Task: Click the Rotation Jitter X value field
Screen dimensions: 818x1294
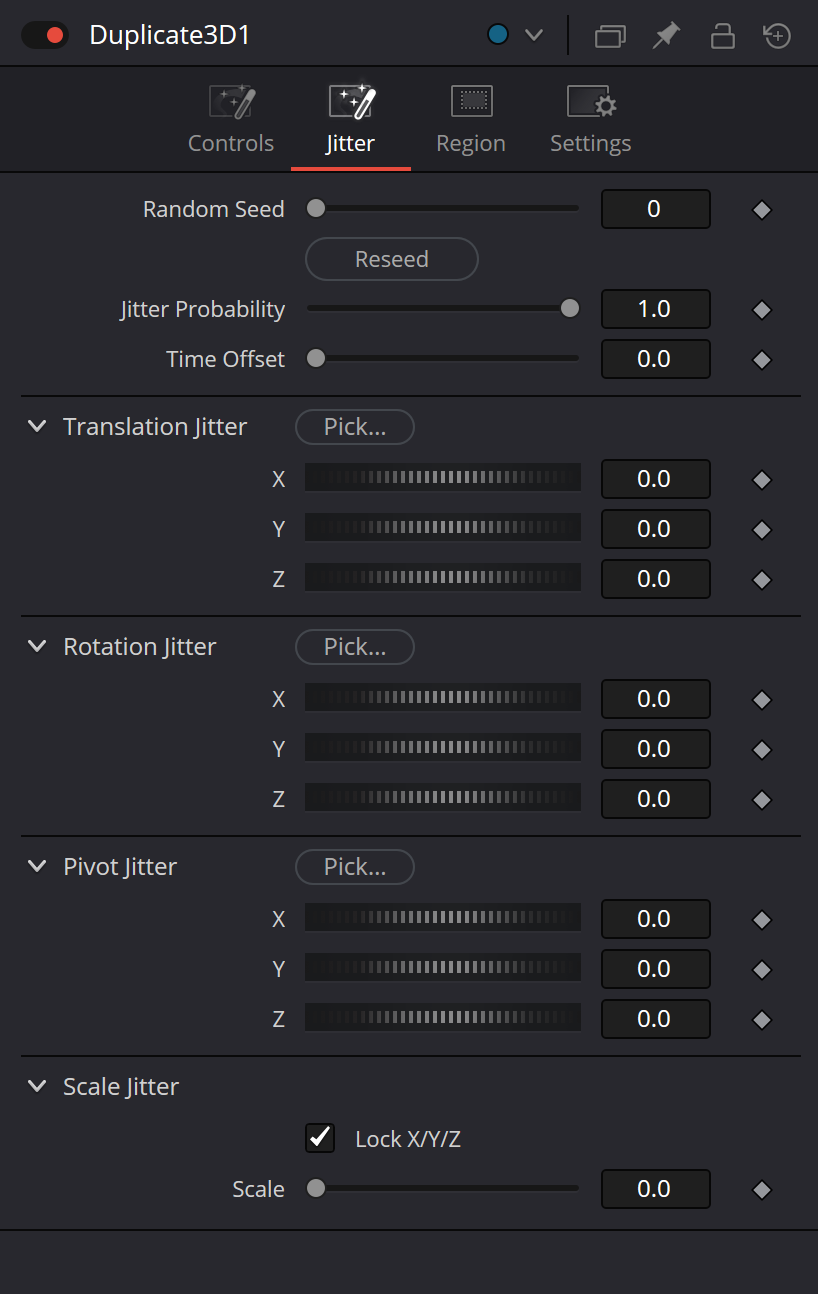Action: point(656,699)
